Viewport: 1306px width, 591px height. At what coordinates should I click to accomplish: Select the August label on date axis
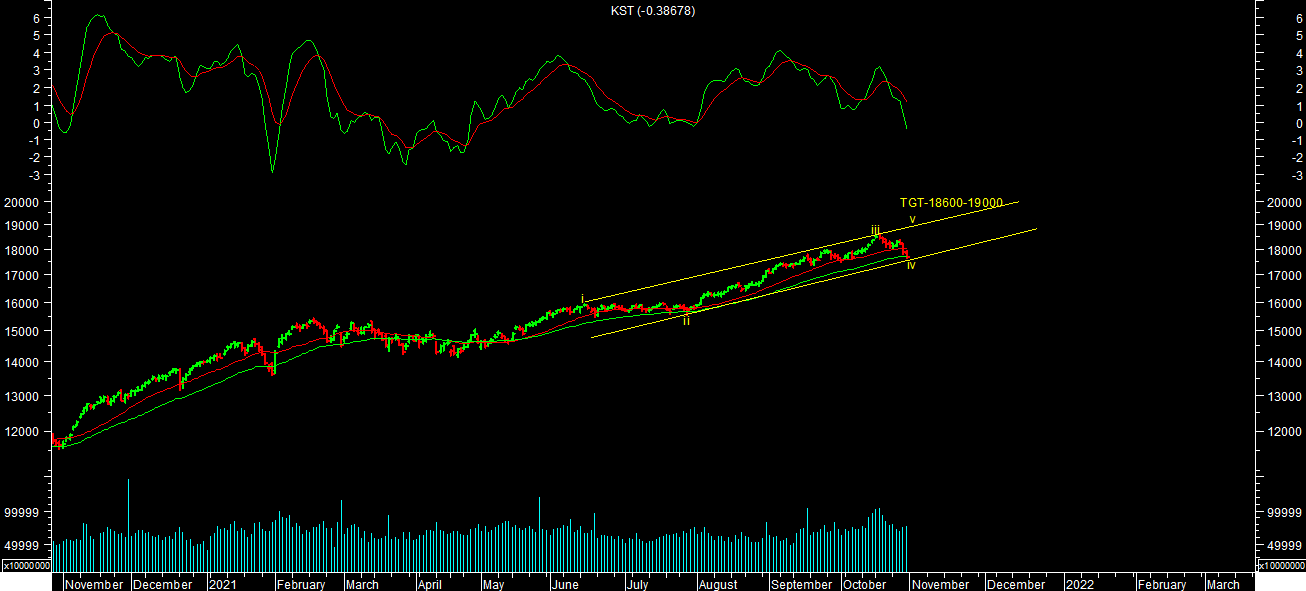pos(718,584)
